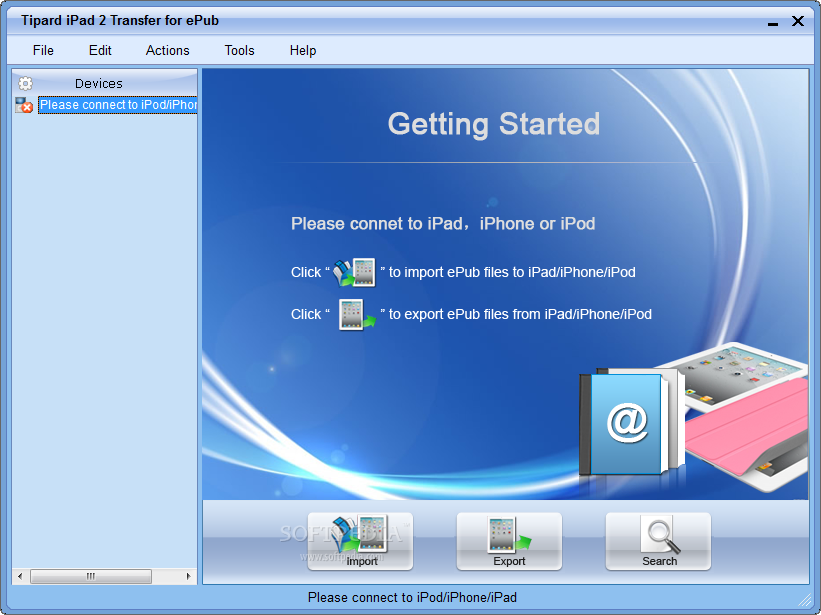Minimize the Tipard window

point(773,22)
